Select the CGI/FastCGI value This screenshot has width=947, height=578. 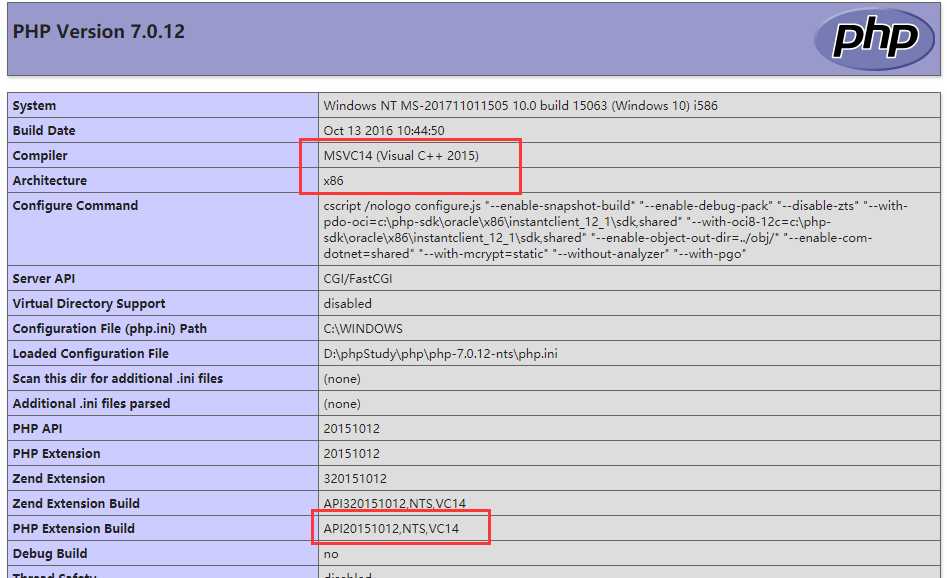[358, 278]
